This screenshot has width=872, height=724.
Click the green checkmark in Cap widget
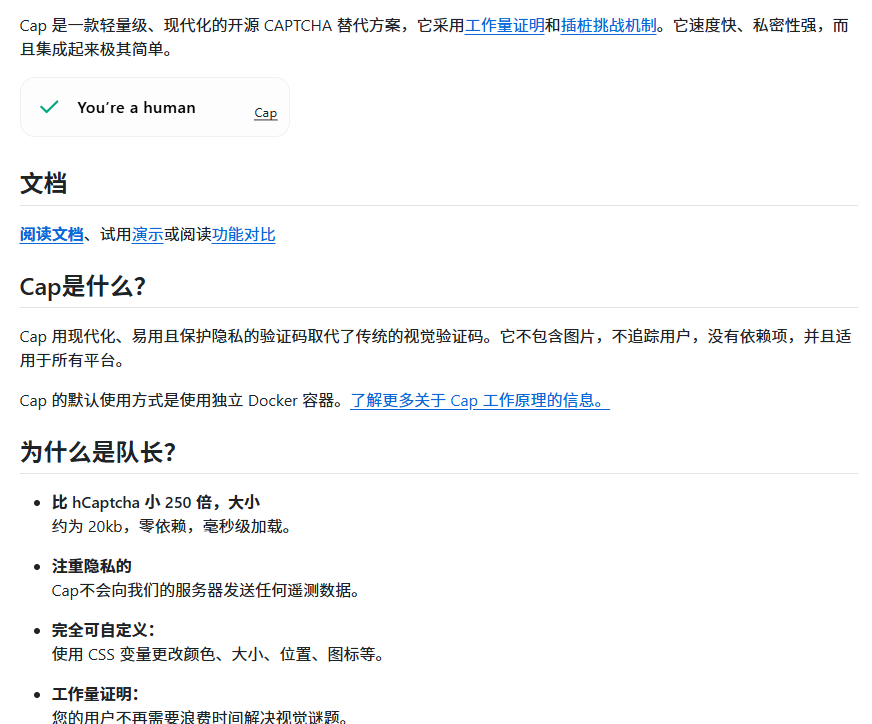pyautogui.click(x=49, y=107)
